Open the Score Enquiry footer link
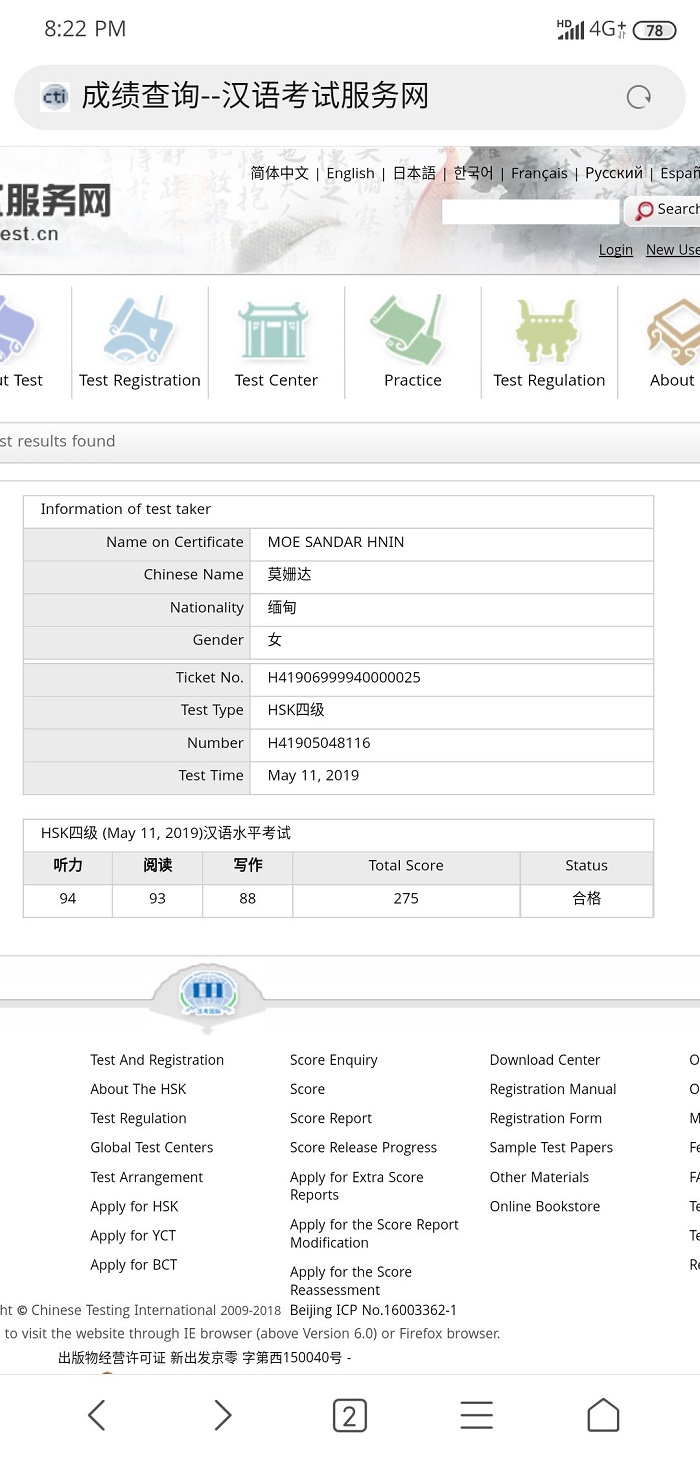This screenshot has height=1457, width=700. [333, 1060]
